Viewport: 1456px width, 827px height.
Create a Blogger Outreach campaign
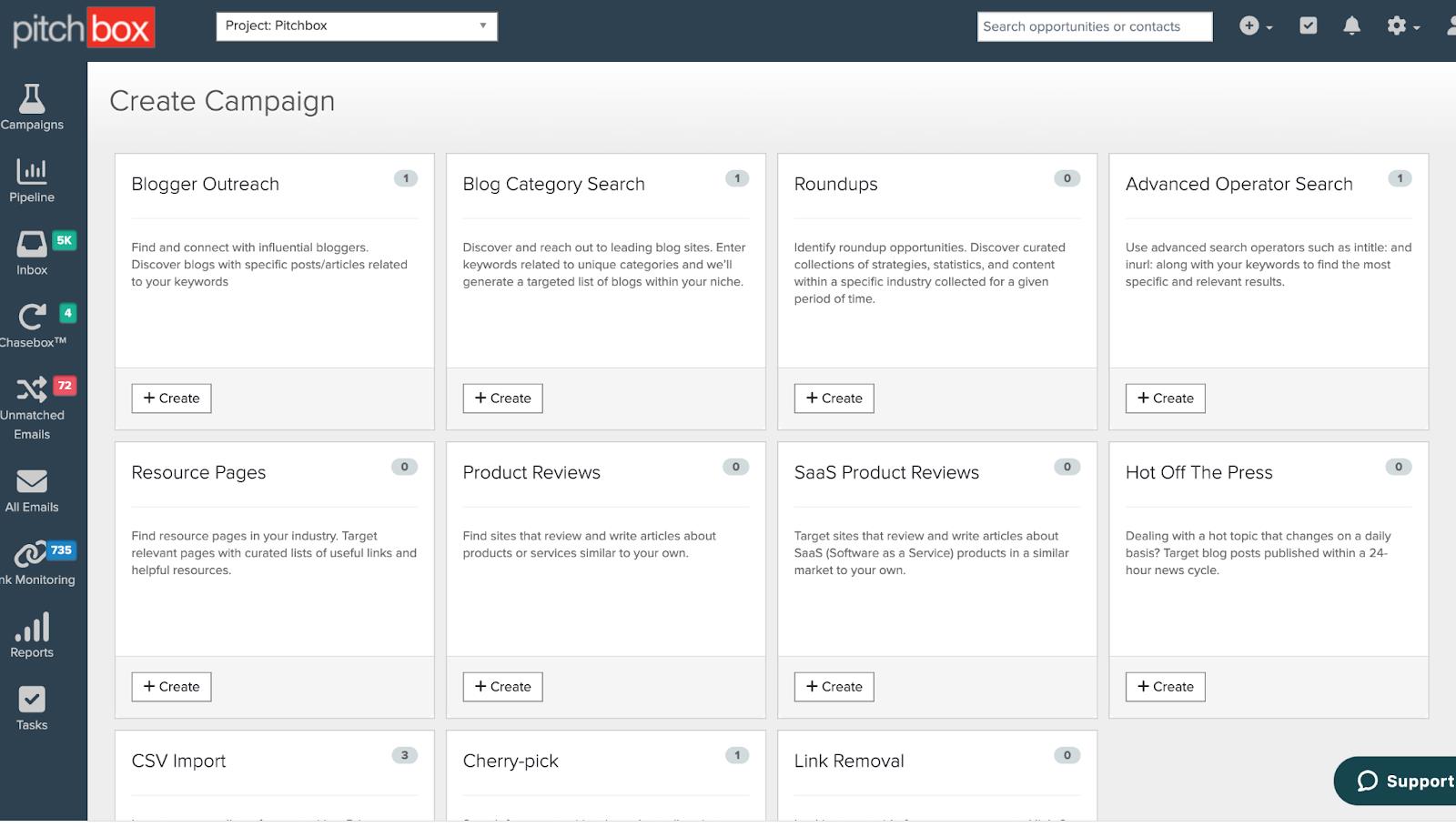[x=171, y=398]
